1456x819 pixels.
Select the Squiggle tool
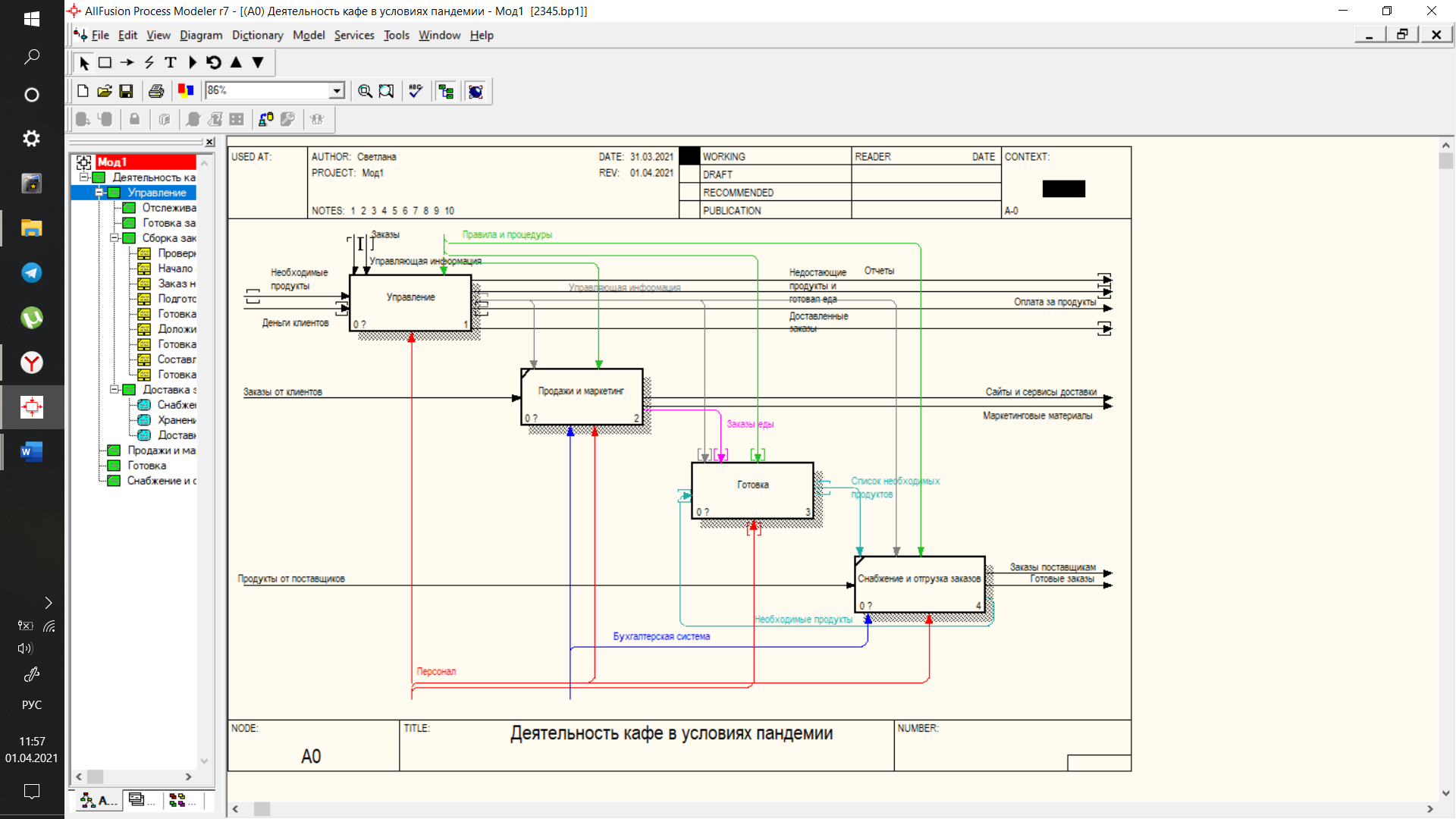pos(149,63)
